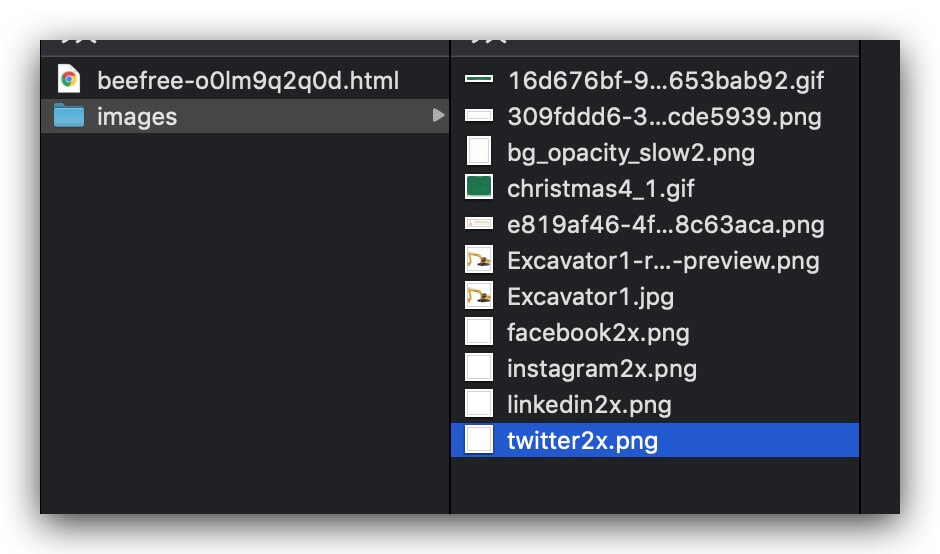The width and height of the screenshot is (940, 554).
Task: Select file 16d676bf-9...653bab92.gif
Action: 666,80
